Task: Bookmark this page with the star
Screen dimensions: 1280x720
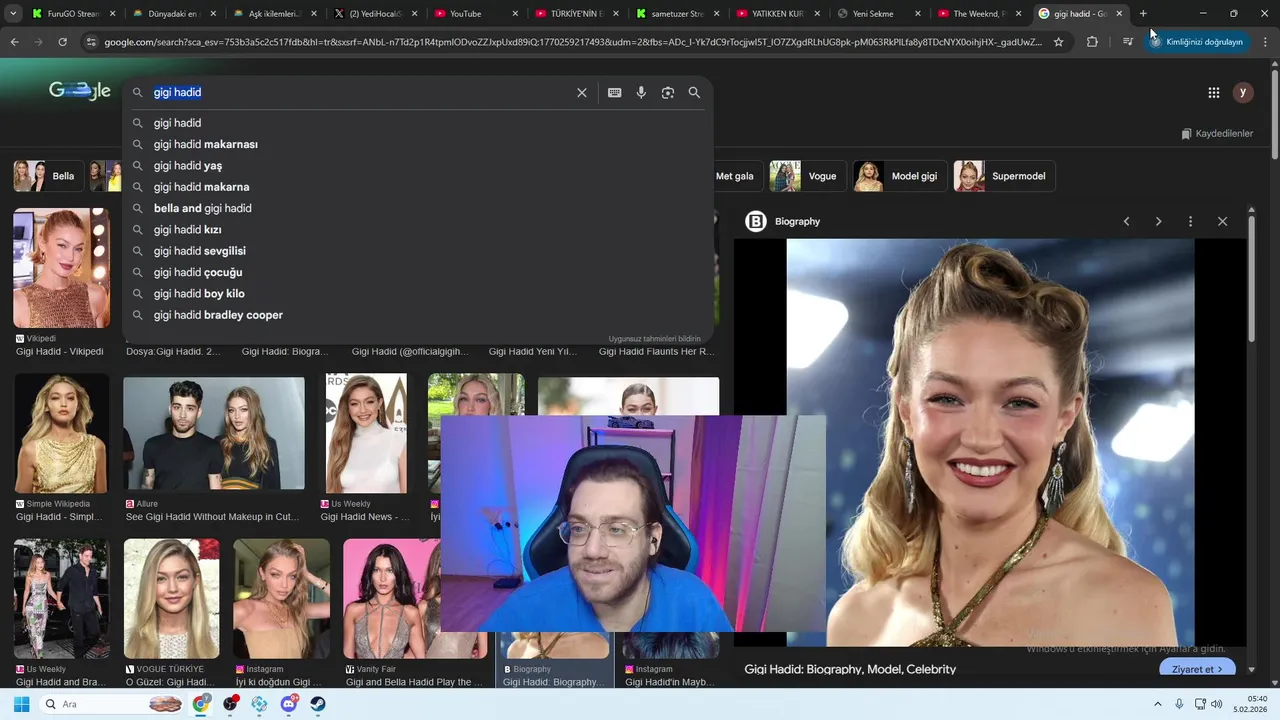Action: pyautogui.click(x=1059, y=42)
